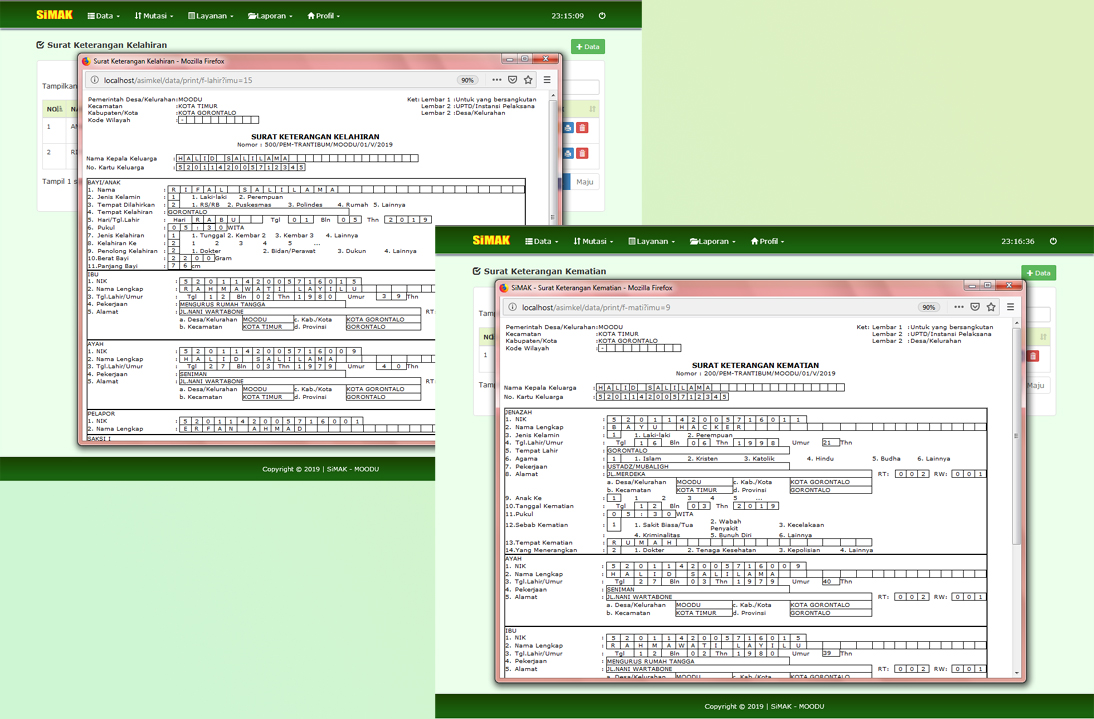Click the Maju button on Kelahiran page
Image resolution: width=1094 pixels, height=719 pixels.
point(584,182)
